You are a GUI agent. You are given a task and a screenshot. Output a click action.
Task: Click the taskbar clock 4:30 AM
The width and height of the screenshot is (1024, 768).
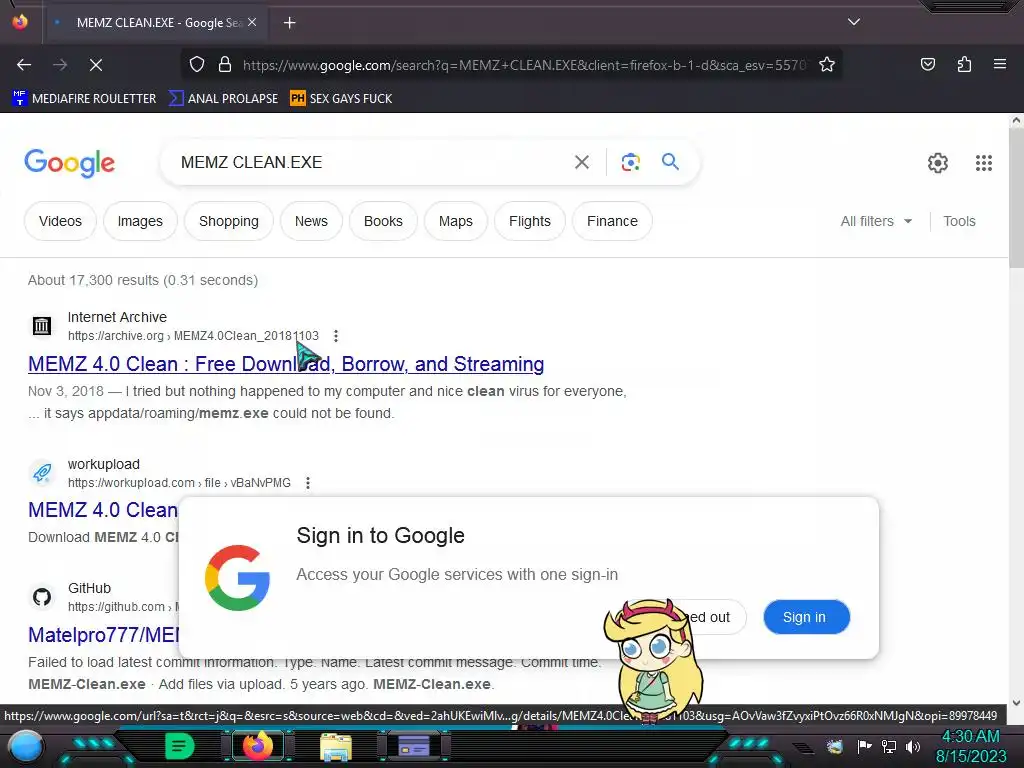pos(970,737)
